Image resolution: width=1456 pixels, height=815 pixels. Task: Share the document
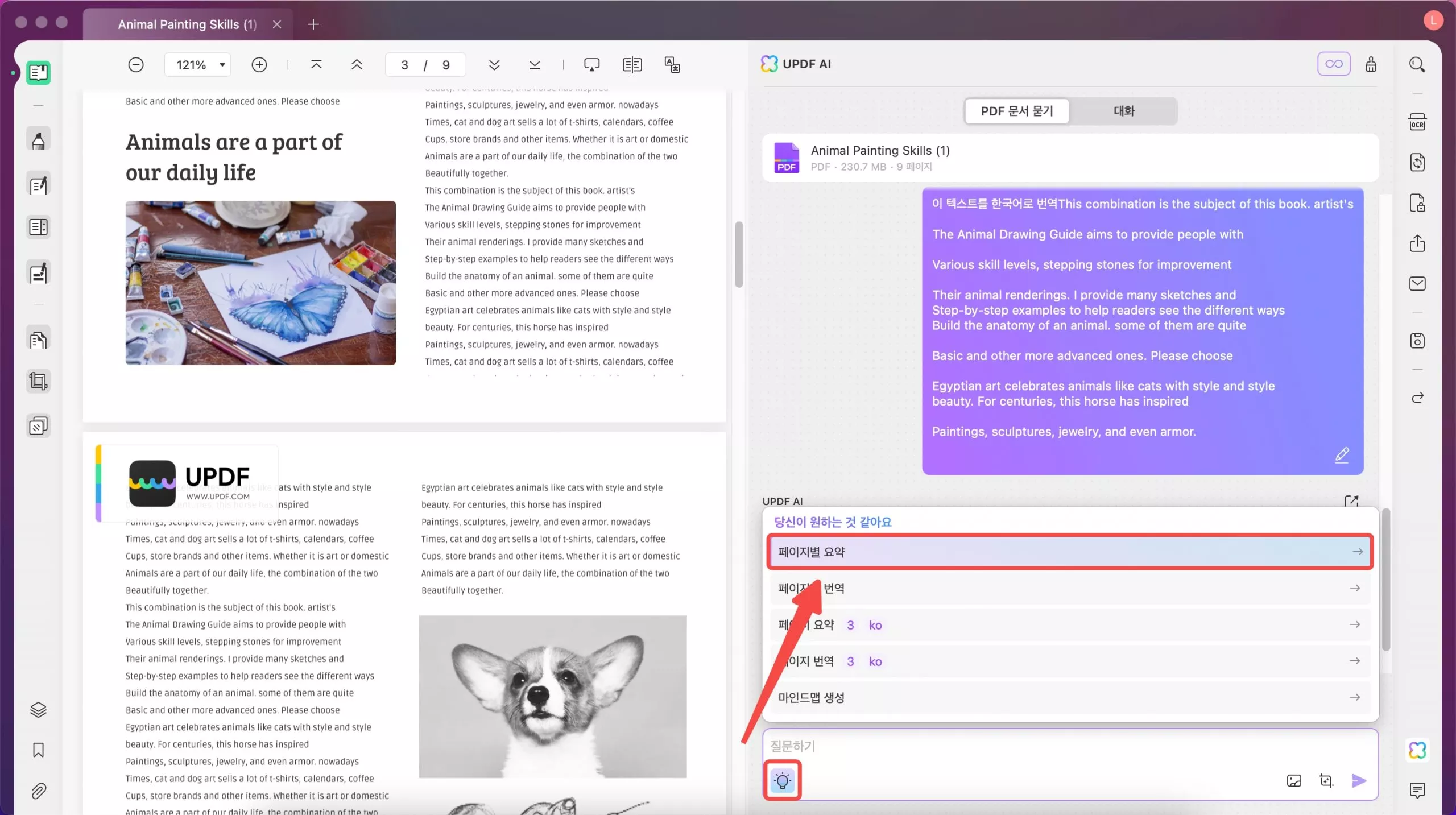(1417, 243)
